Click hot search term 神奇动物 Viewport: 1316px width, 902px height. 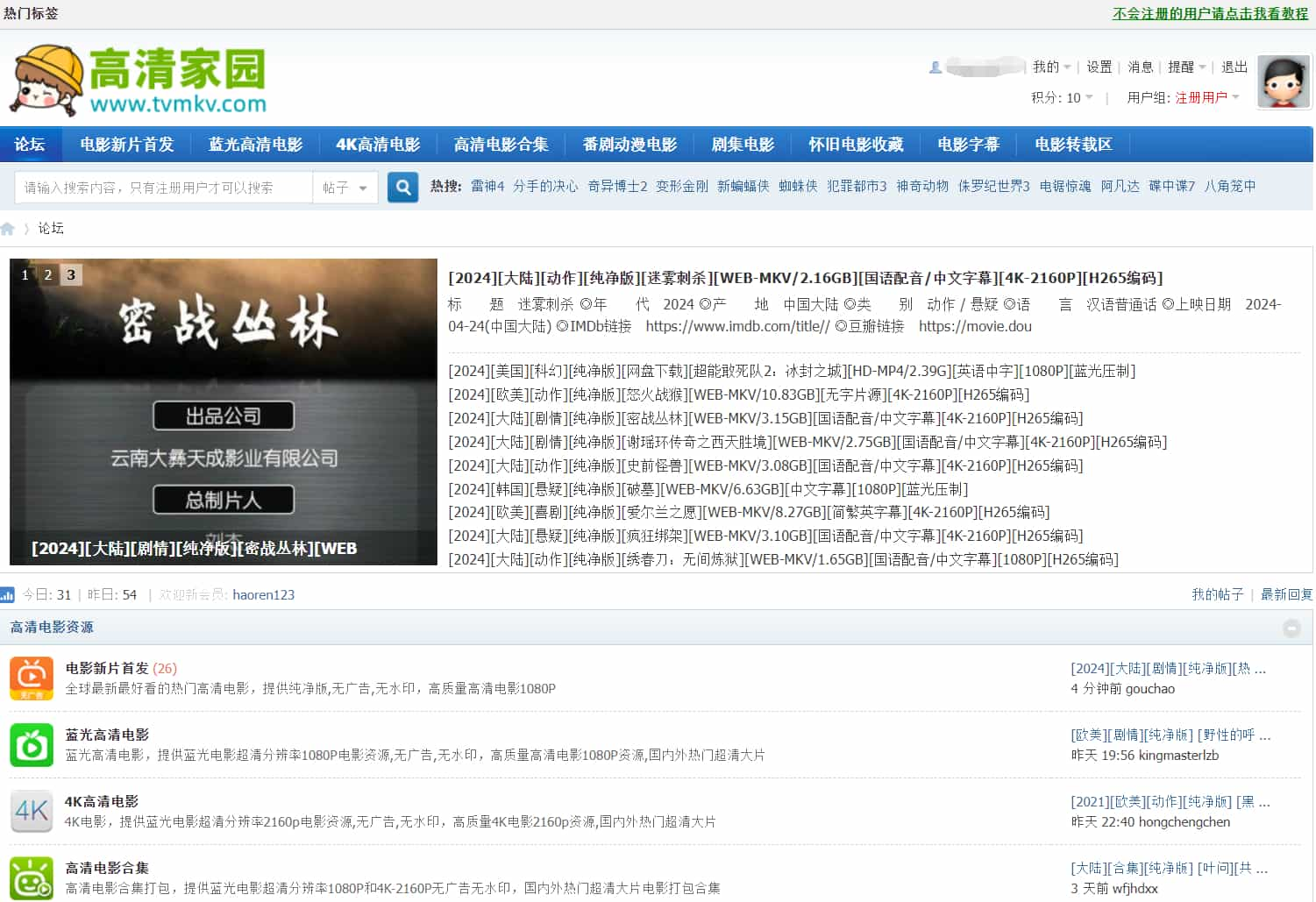922,186
